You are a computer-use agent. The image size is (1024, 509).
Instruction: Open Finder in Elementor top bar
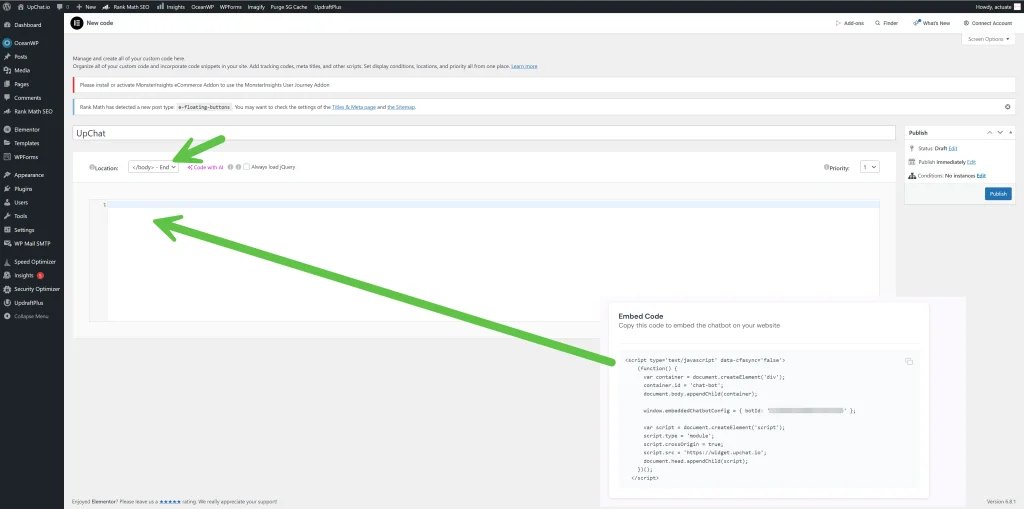887,23
